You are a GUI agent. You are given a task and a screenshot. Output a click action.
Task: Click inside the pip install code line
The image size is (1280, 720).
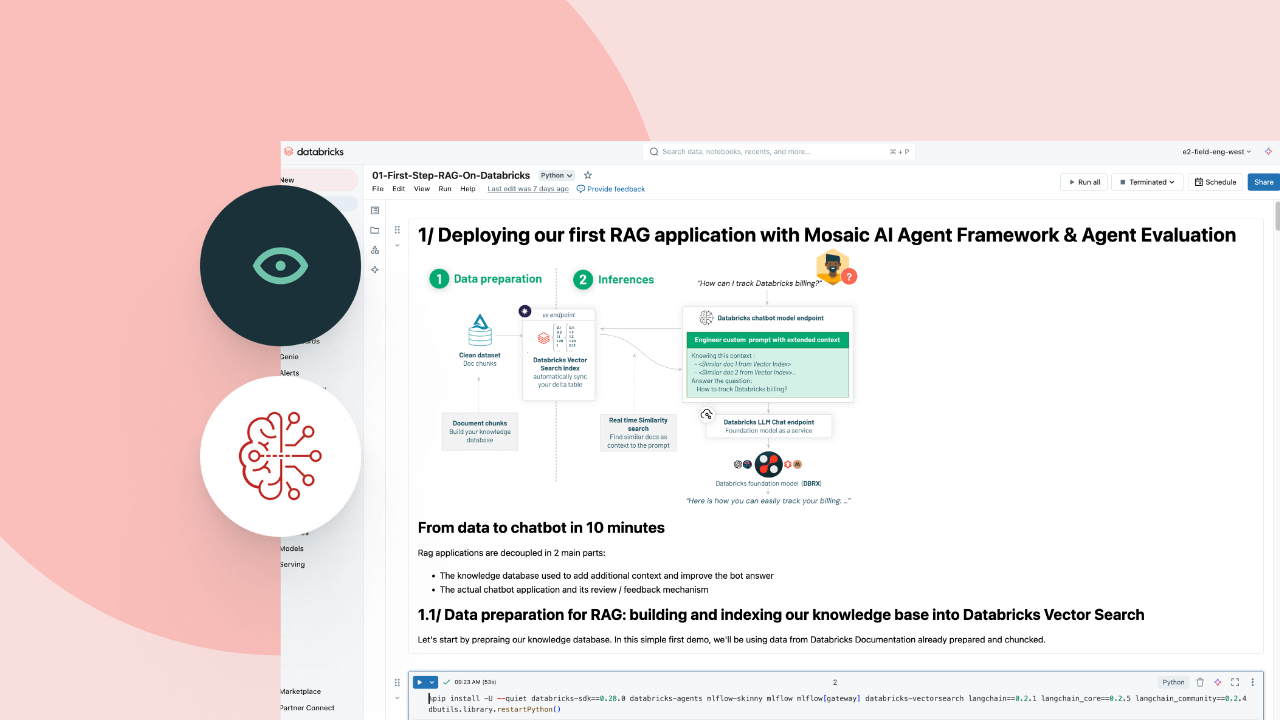(837, 698)
